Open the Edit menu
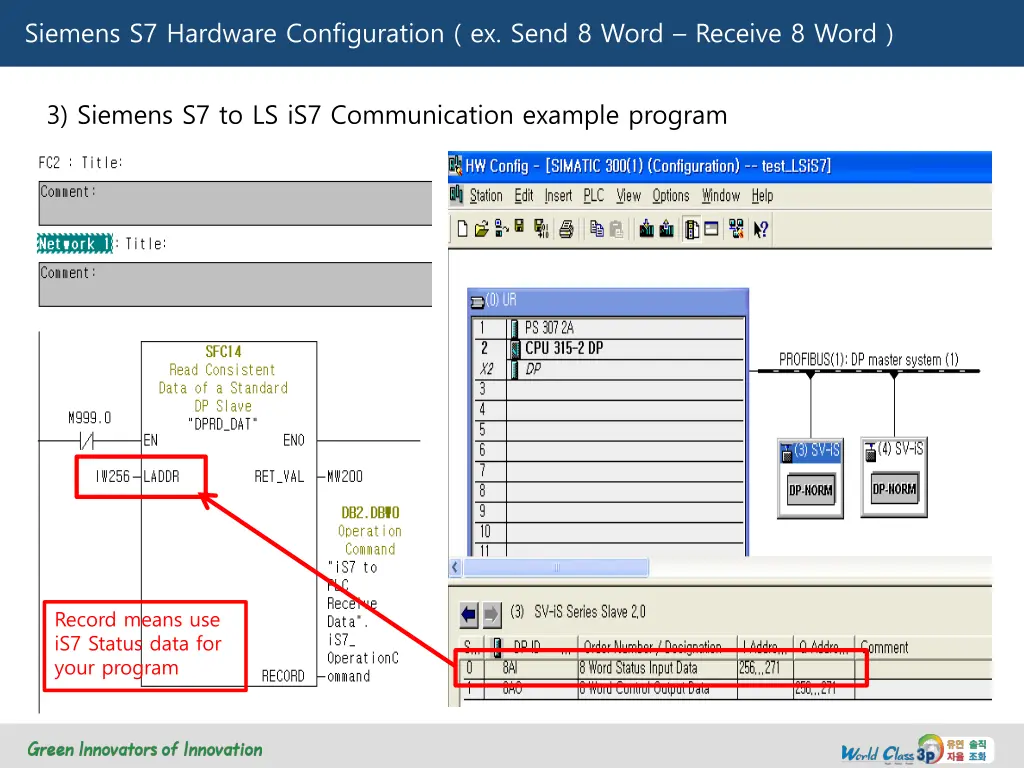The image size is (1024, 768). 523,195
